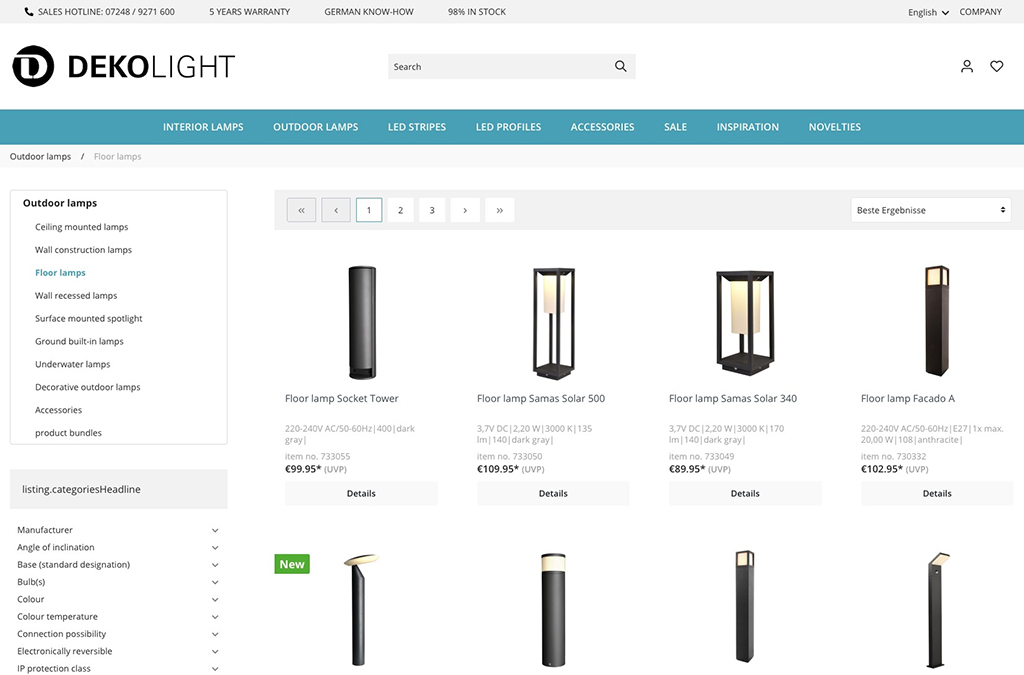Click into the Search field

[500, 67]
